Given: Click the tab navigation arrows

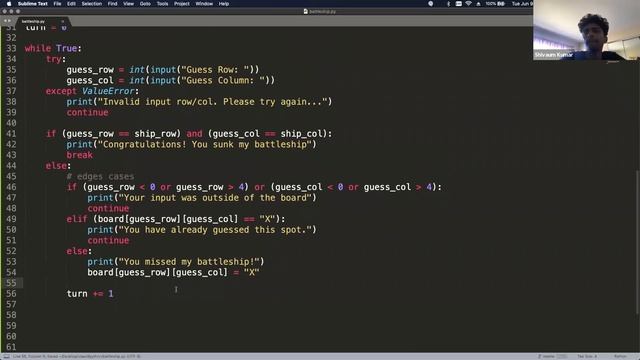Looking at the screenshot, I should coord(7,21).
